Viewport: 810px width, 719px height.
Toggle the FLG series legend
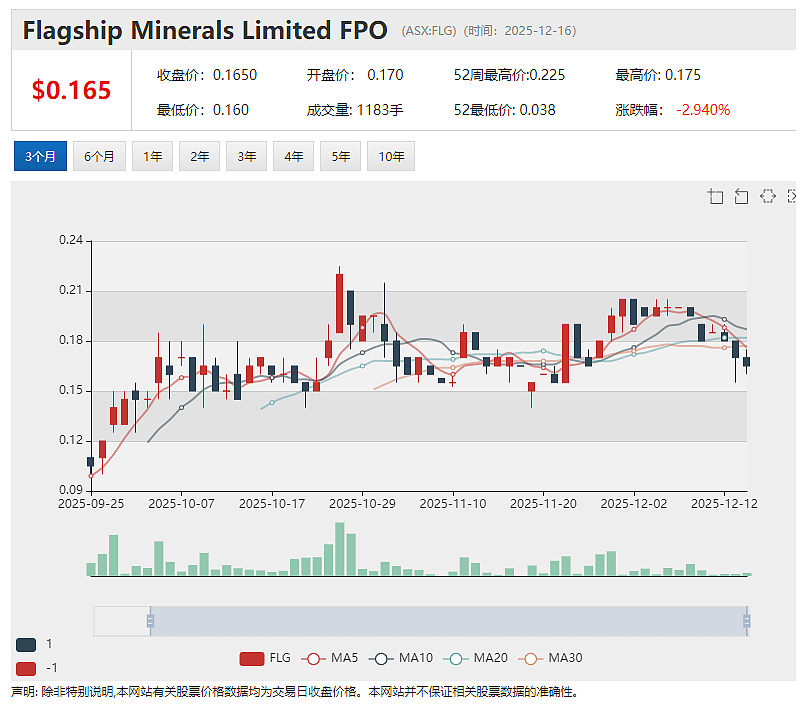[x=265, y=659]
